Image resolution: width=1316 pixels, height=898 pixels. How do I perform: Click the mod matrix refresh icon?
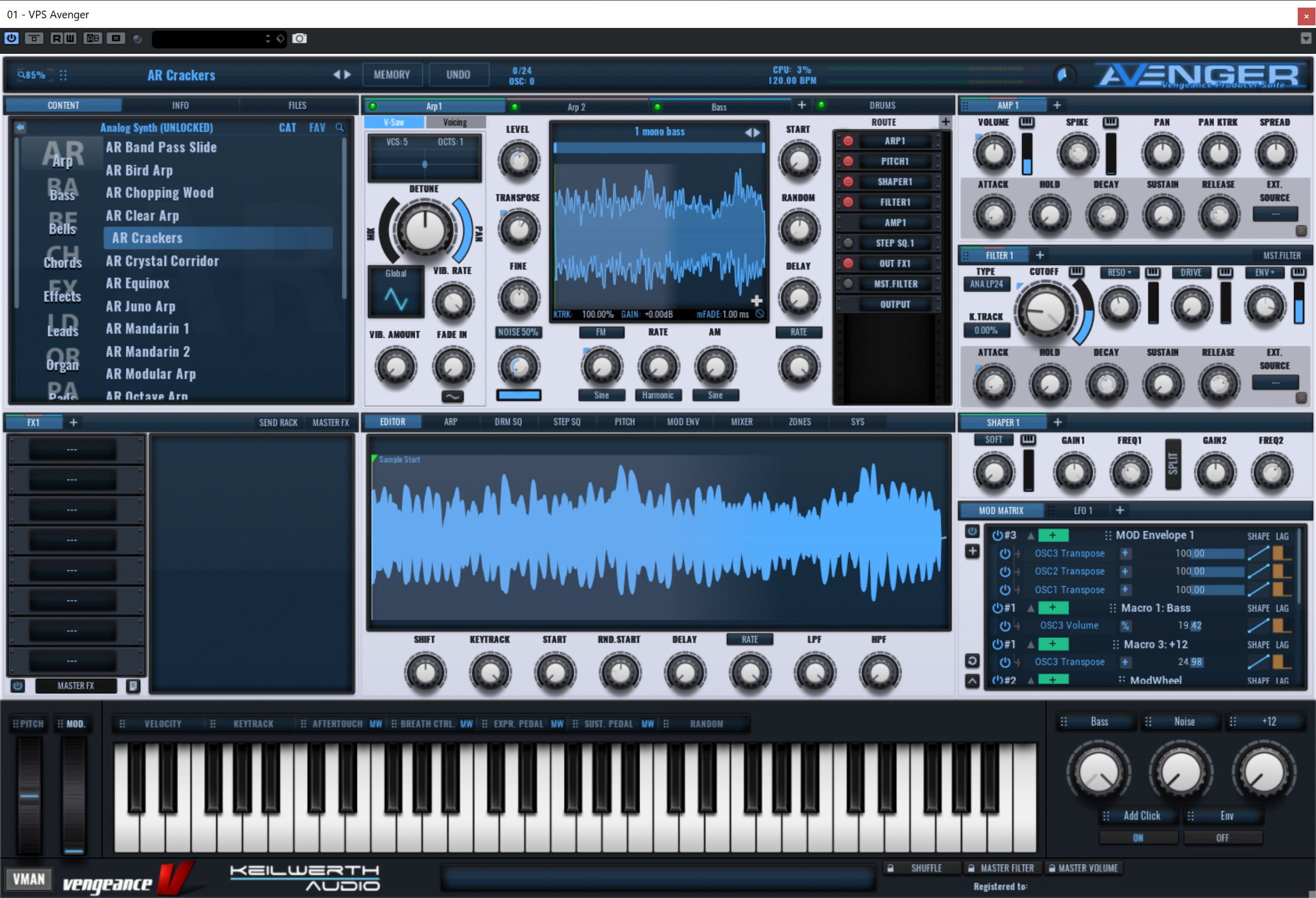tap(972, 661)
